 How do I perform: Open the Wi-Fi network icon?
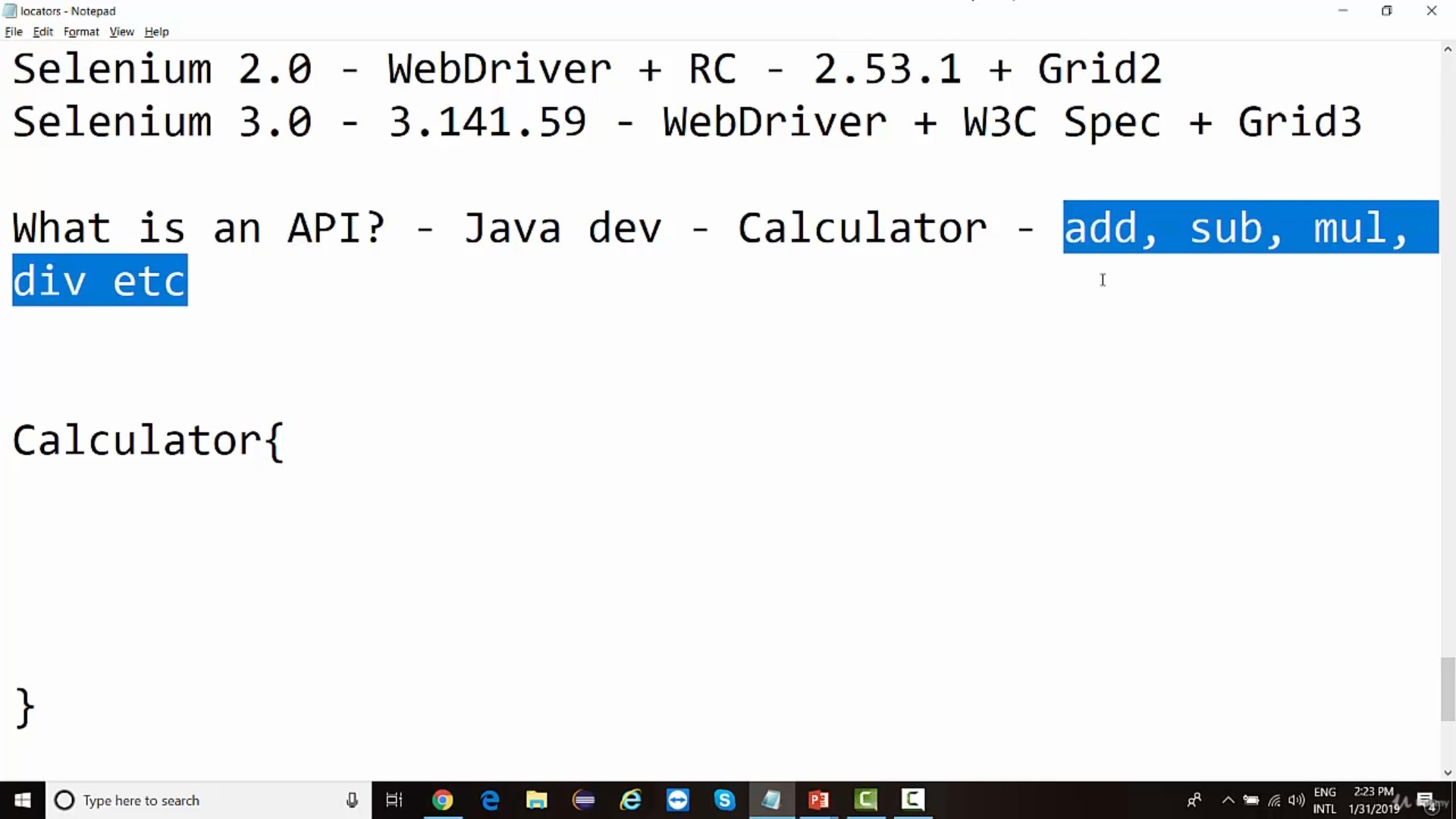(x=1275, y=800)
